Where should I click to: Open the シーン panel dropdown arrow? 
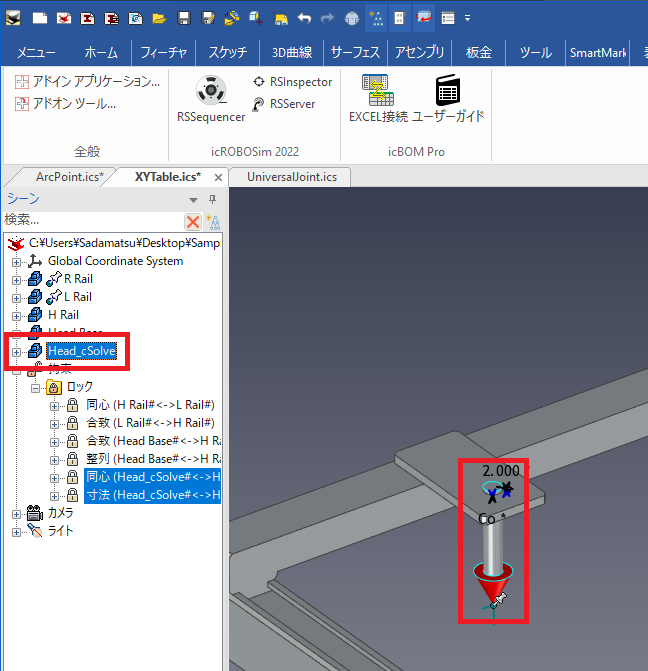coord(194,199)
